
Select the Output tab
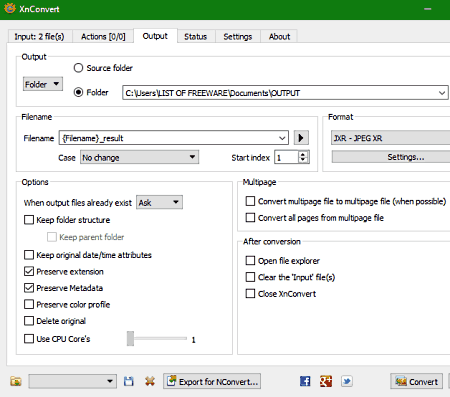(x=155, y=36)
